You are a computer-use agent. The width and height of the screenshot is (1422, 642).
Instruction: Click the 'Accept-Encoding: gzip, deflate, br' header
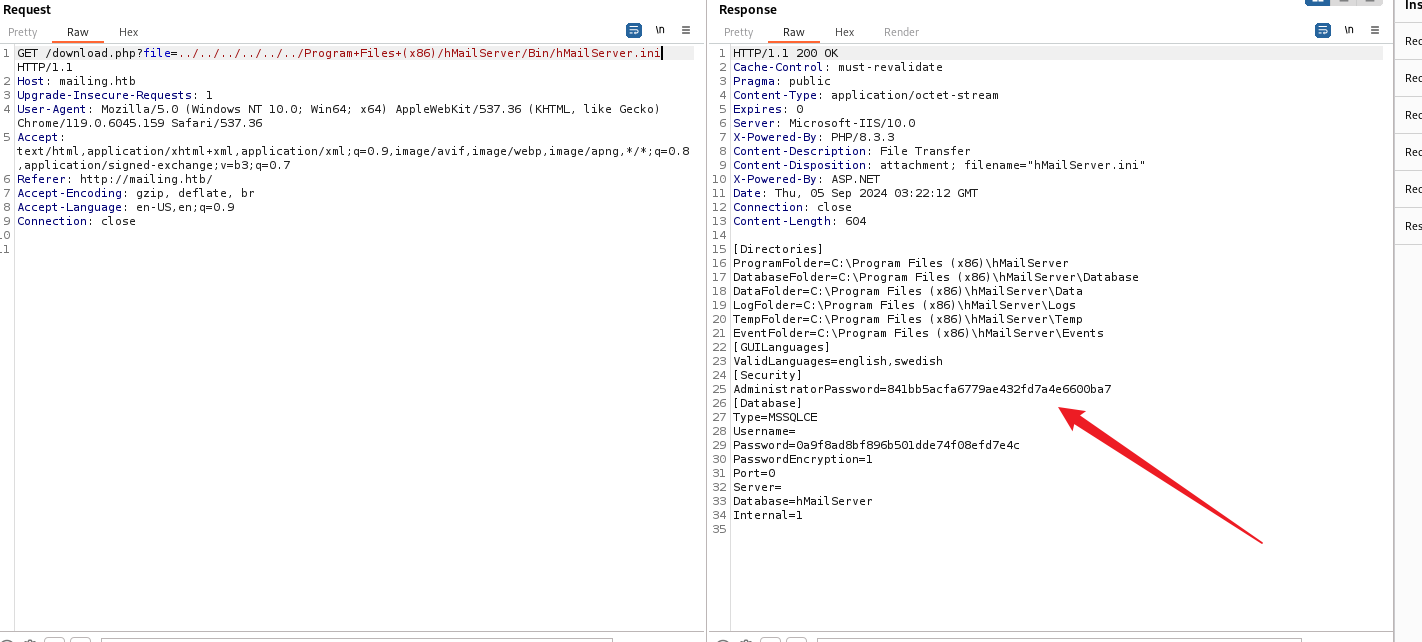tap(136, 193)
